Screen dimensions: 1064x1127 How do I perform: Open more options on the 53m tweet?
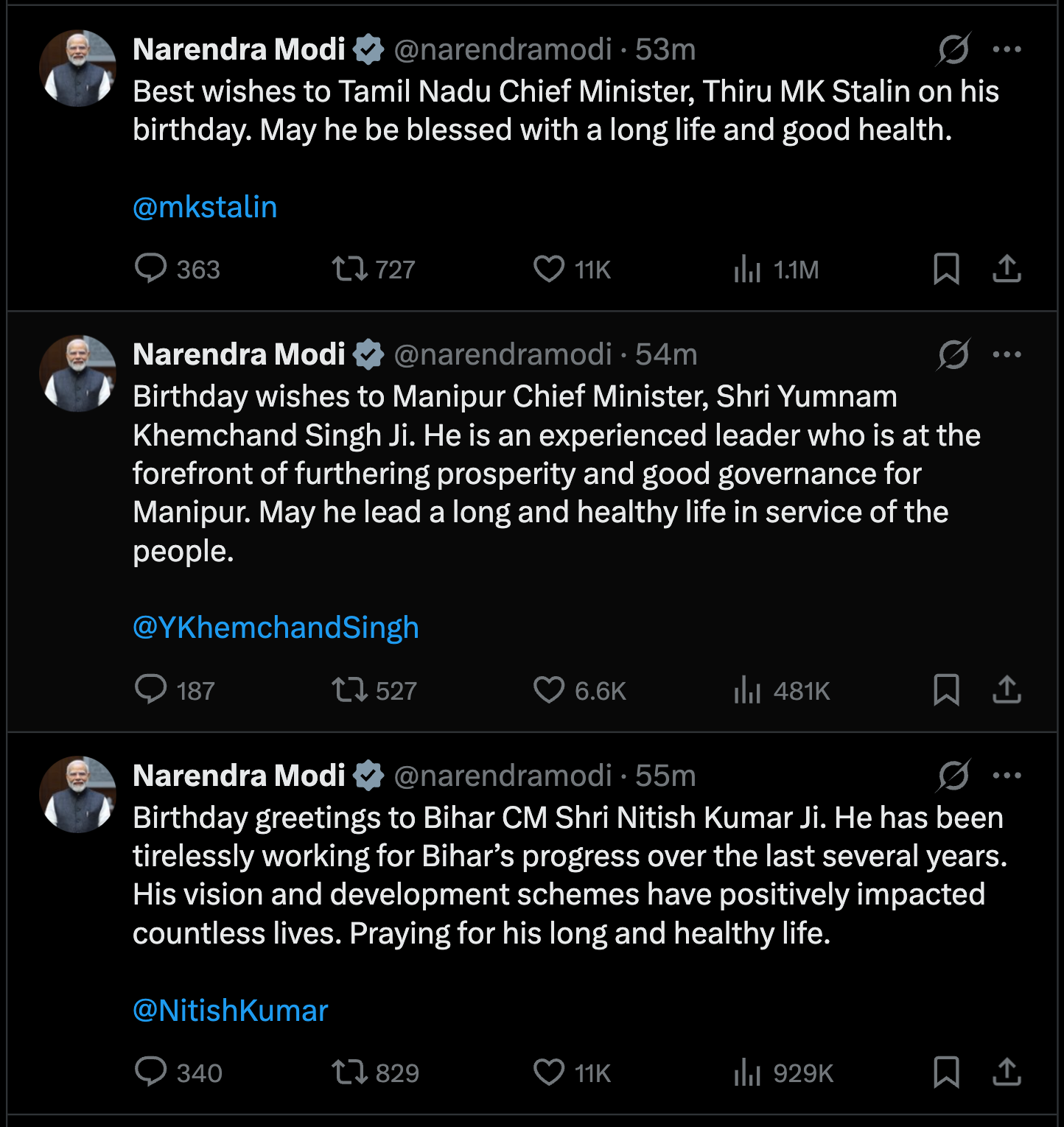coord(1007,49)
